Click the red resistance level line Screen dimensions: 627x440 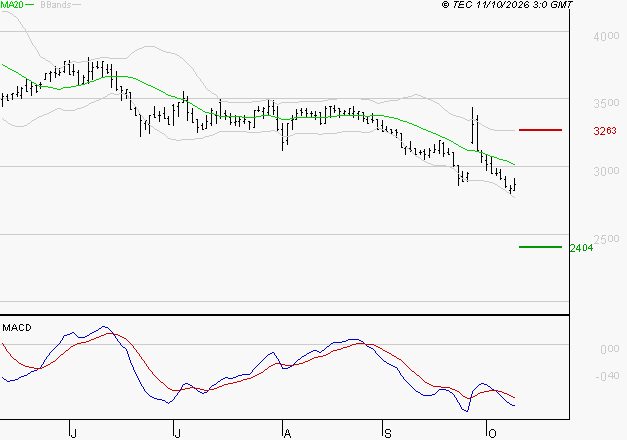tap(540, 130)
